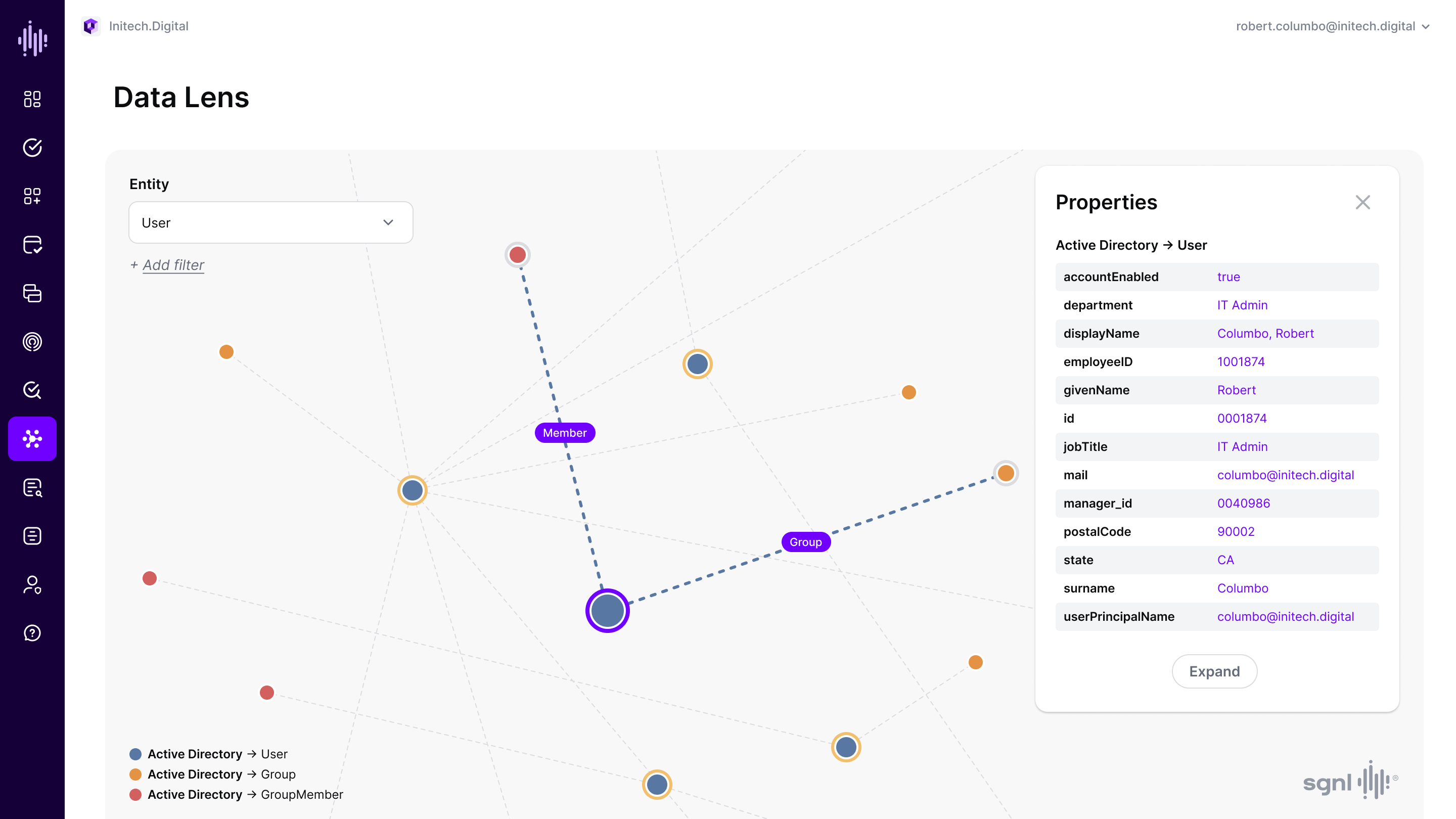Click the columbo@initech.digital mail value
The width and height of the screenshot is (1456, 819).
pyautogui.click(x=1285, y=475)
